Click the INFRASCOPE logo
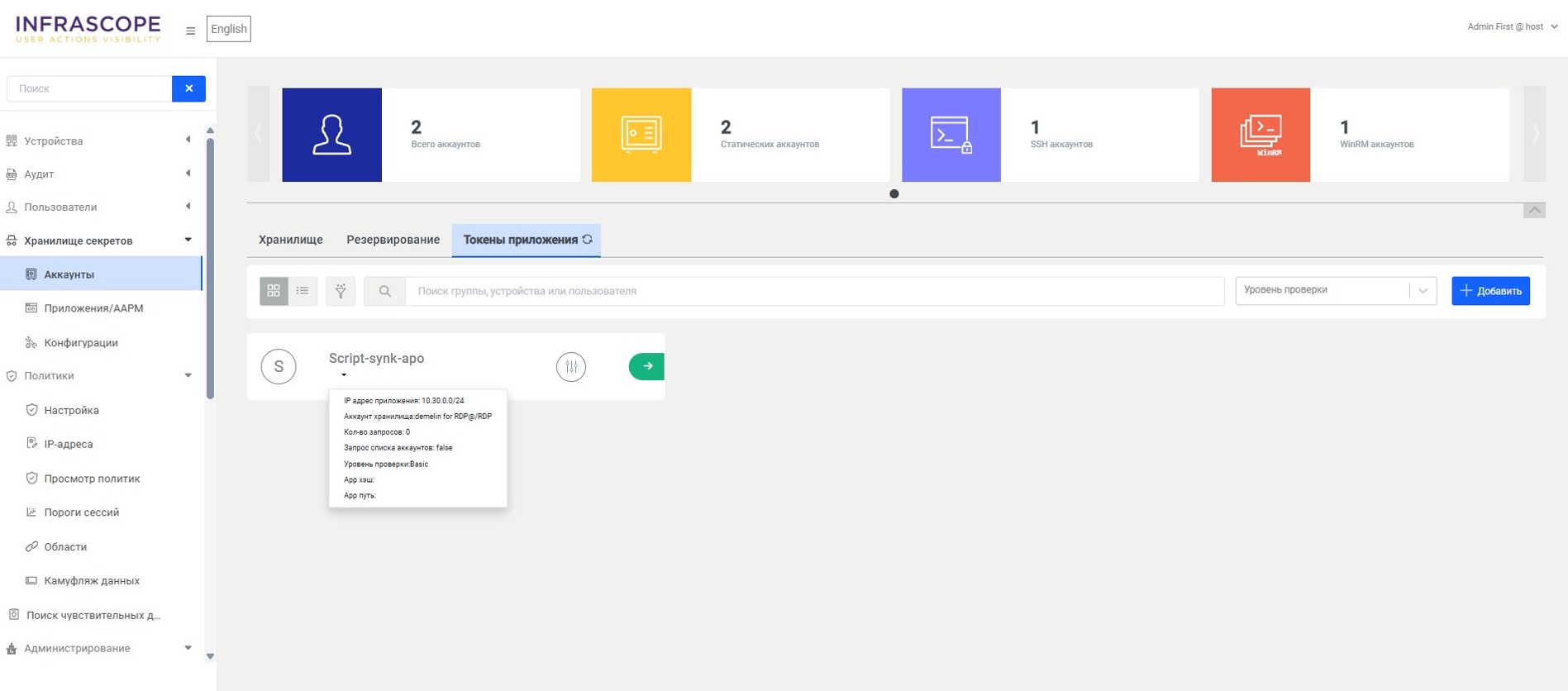 (88, 29)
